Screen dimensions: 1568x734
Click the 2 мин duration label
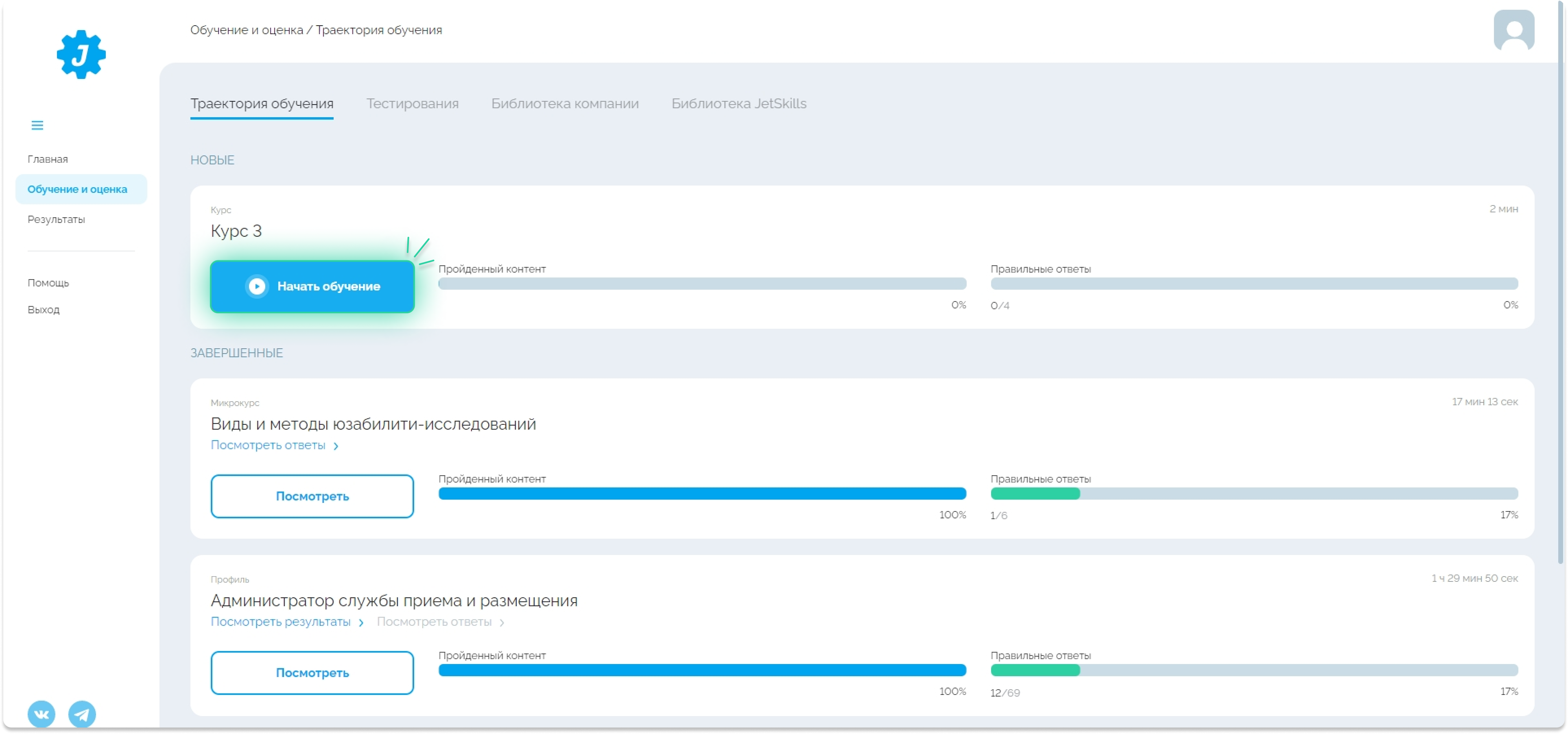pos(1503,209)
